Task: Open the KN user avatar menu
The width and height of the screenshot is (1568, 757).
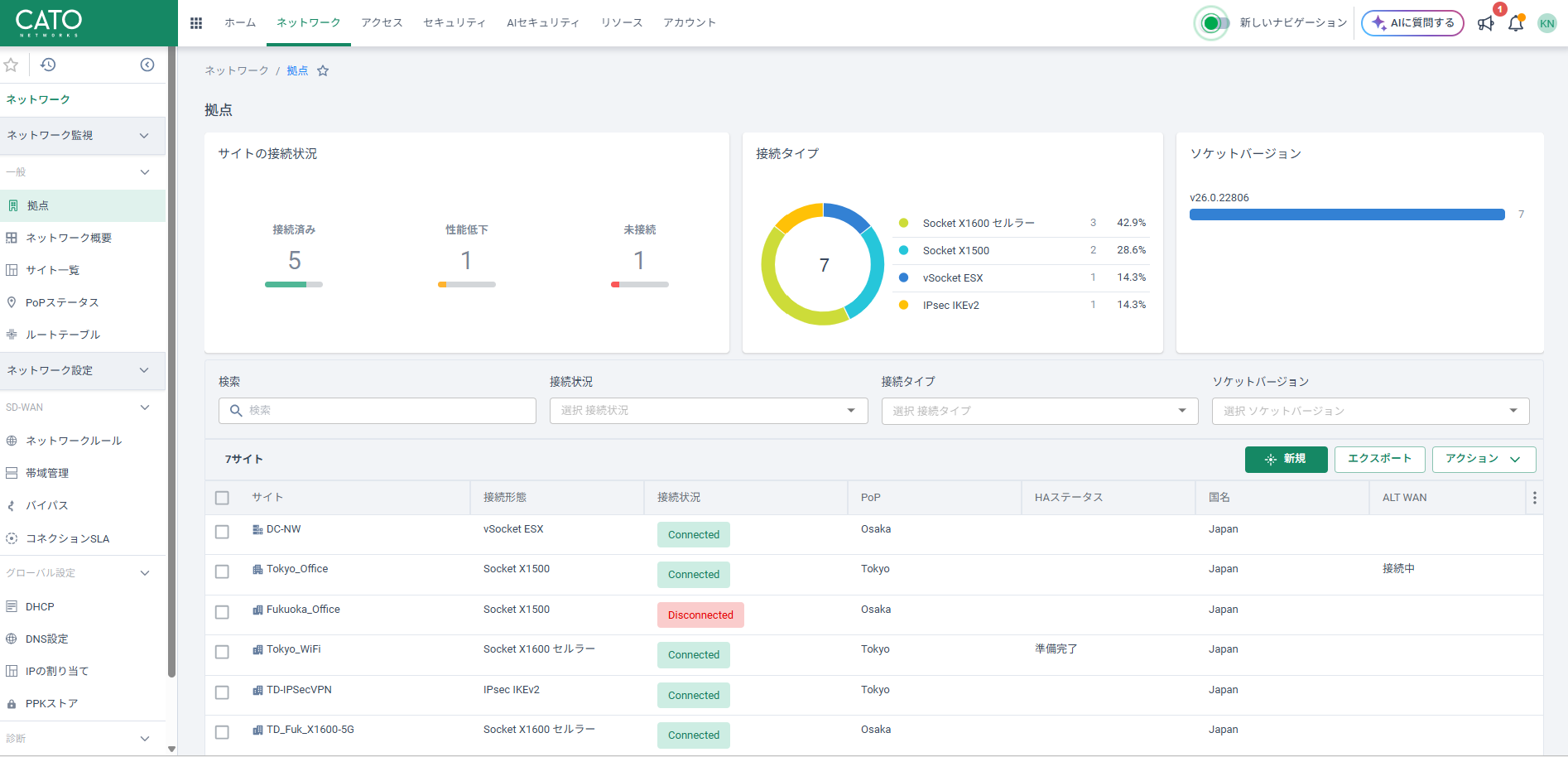Action: (1546, 23)
